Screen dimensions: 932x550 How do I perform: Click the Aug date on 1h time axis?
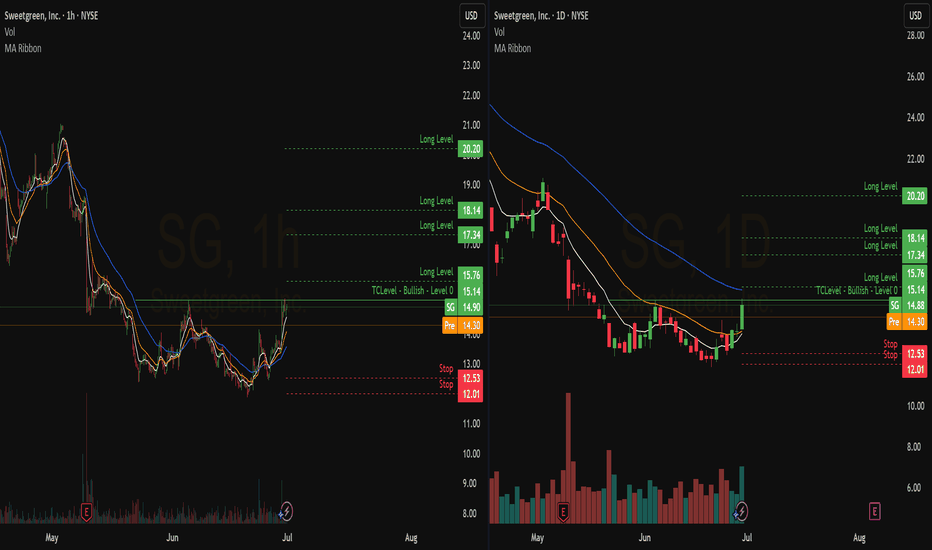(x=411, y=538)
